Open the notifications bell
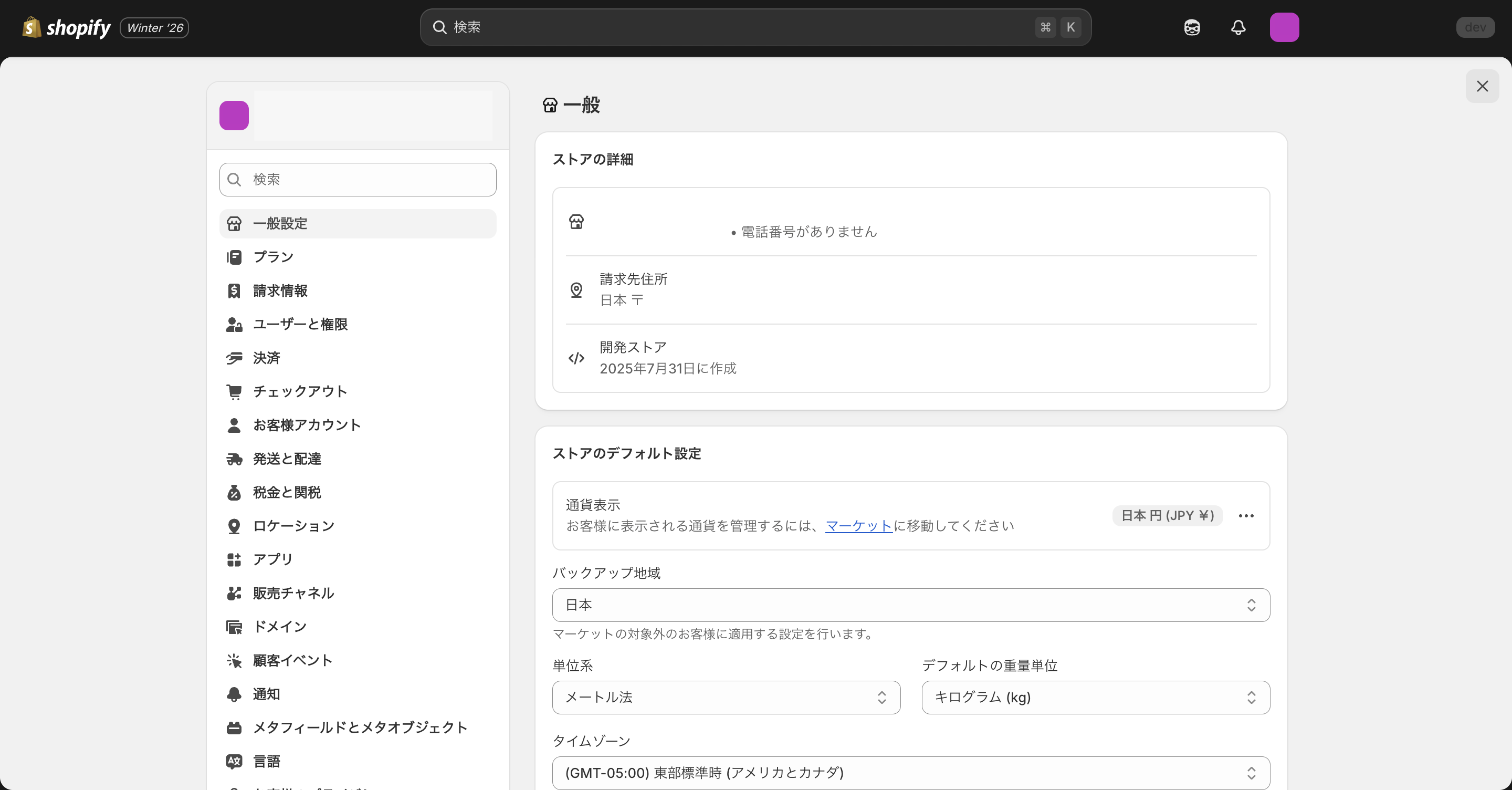1512x790 pixels. click(x=1238, y=27)
